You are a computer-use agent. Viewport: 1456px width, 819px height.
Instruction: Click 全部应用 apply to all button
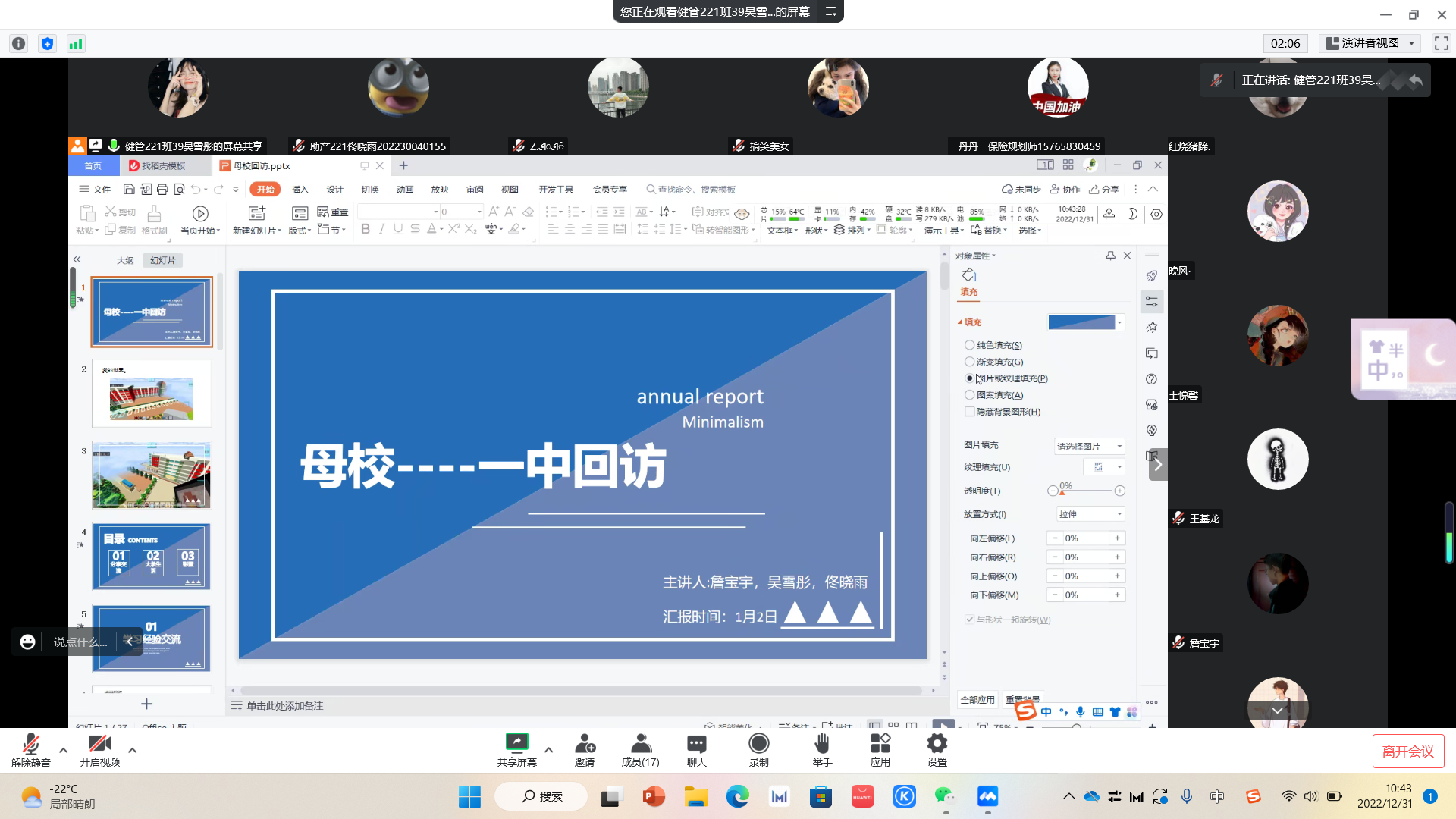pos(977,699)
